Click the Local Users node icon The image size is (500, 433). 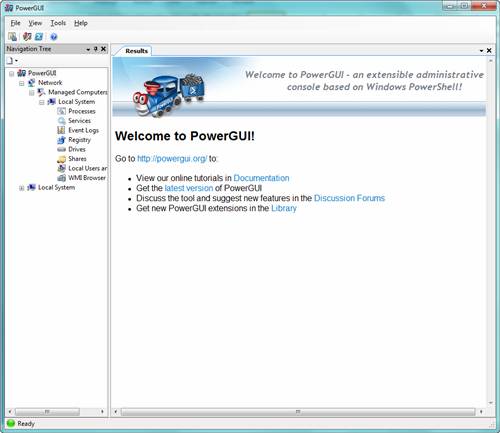(61, 168)
